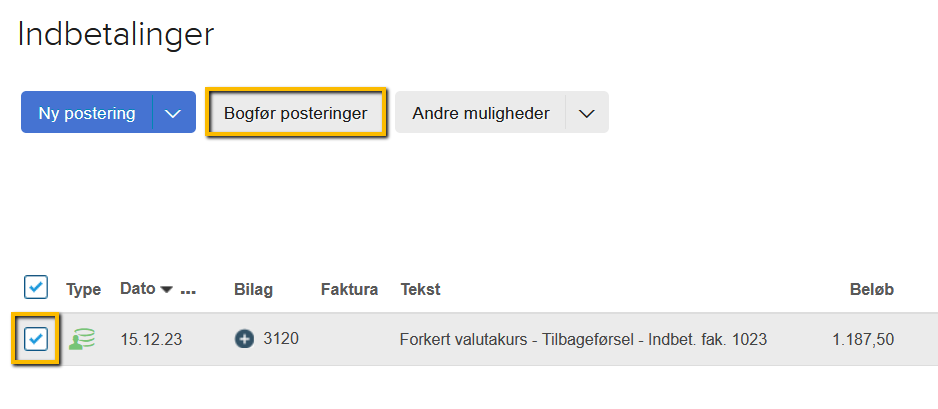Toggle the select-all checkbox in the table header
This screenshot has height=409, width=938.
click(36, 288)
